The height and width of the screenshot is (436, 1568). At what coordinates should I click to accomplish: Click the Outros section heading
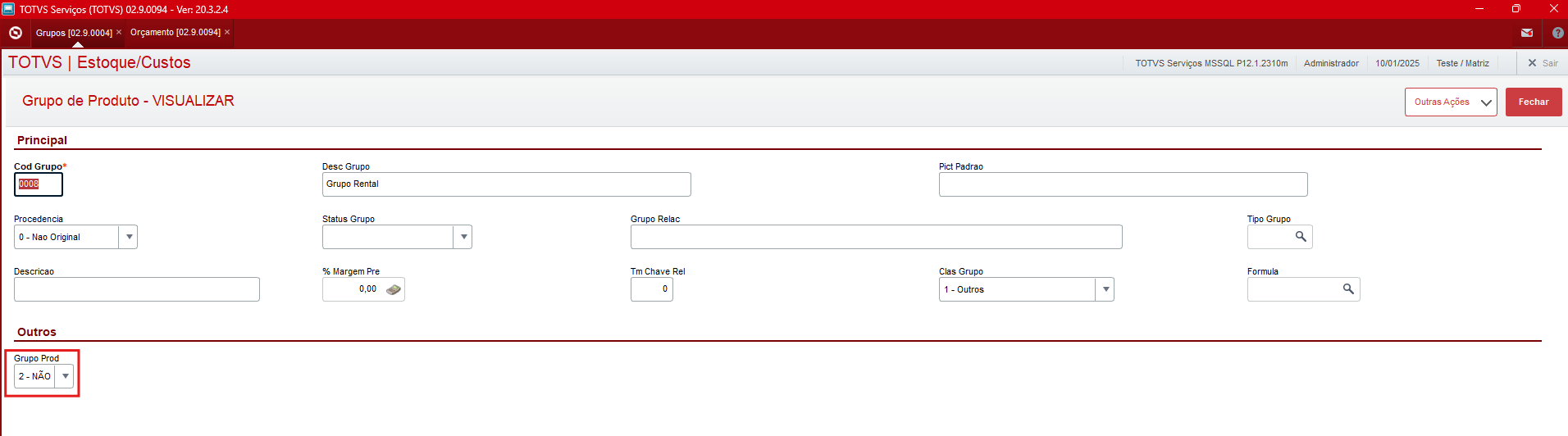(x=37, y=332)
